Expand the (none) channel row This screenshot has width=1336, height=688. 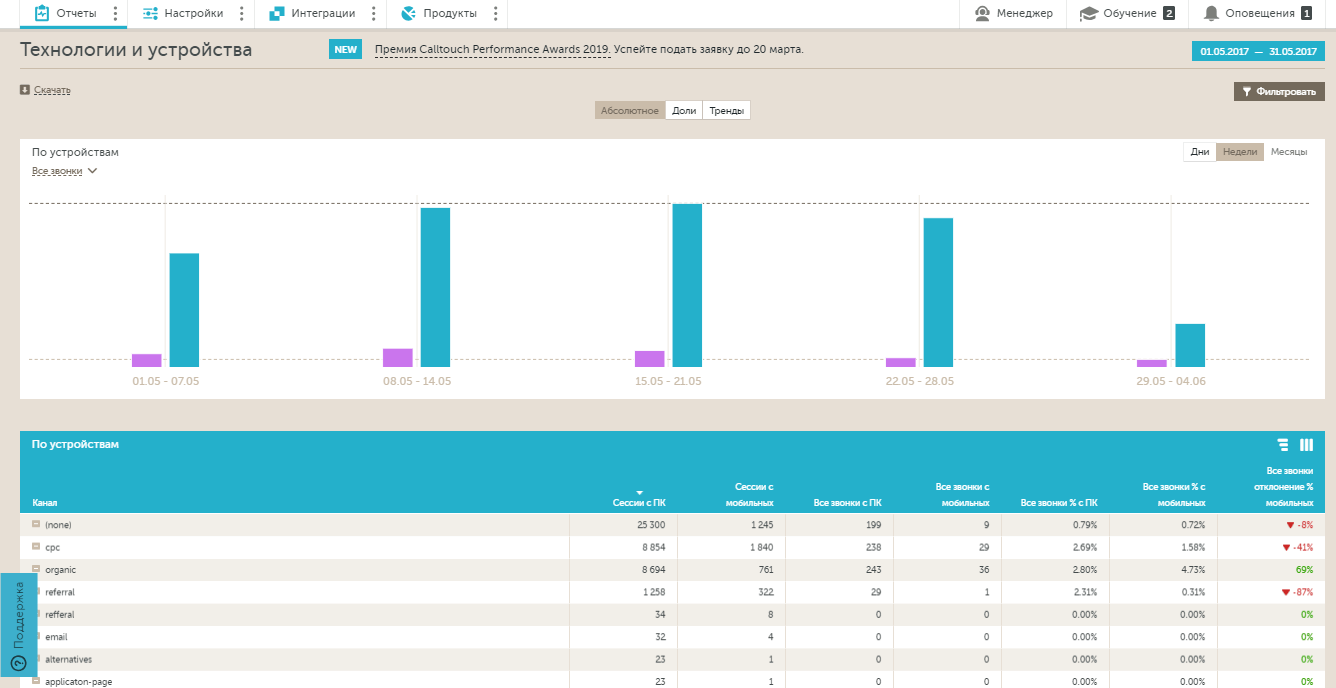[x=36, y=525]
